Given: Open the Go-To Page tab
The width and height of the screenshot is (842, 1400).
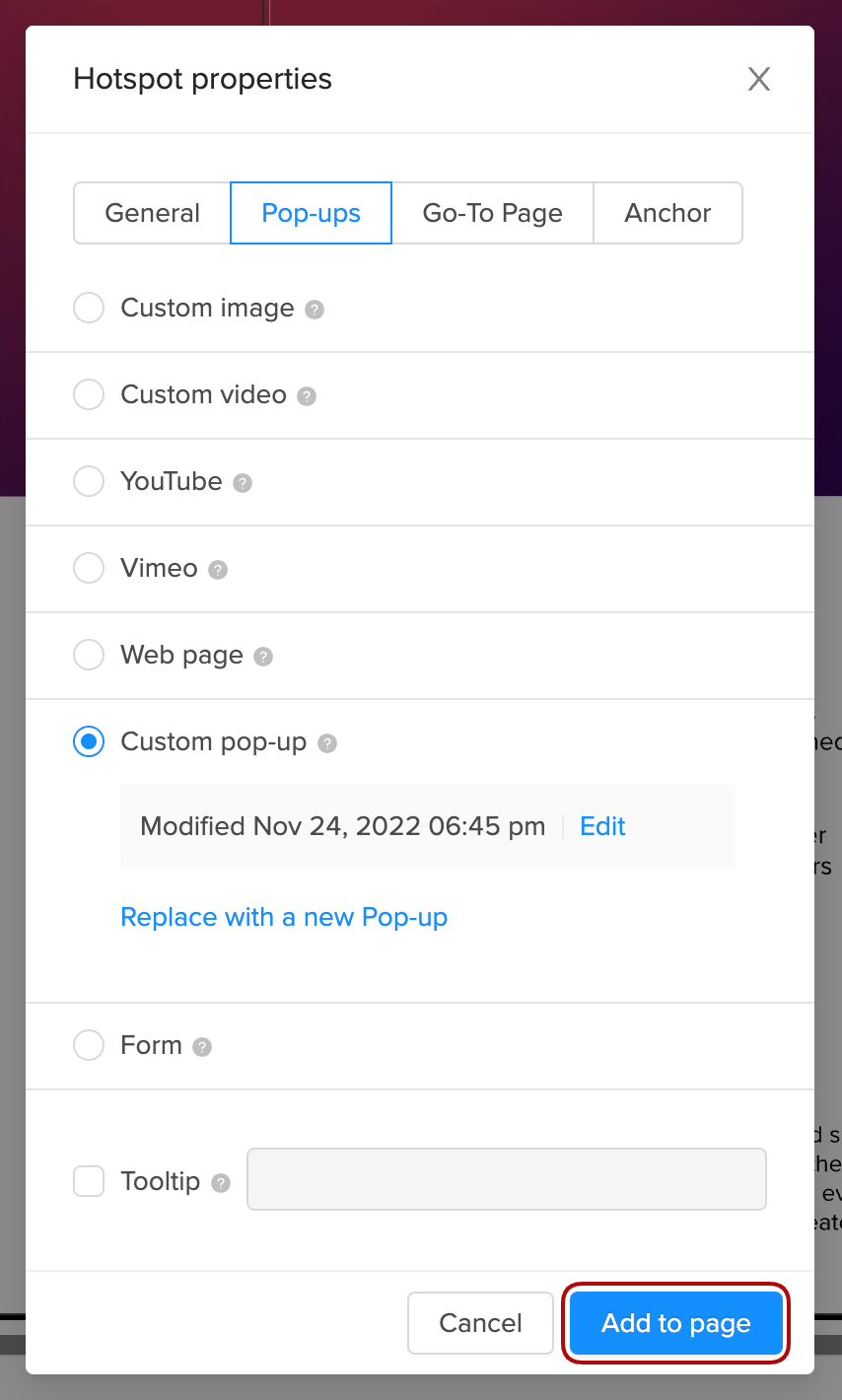Looking at the screenshot, I should [x=492, y=213].
